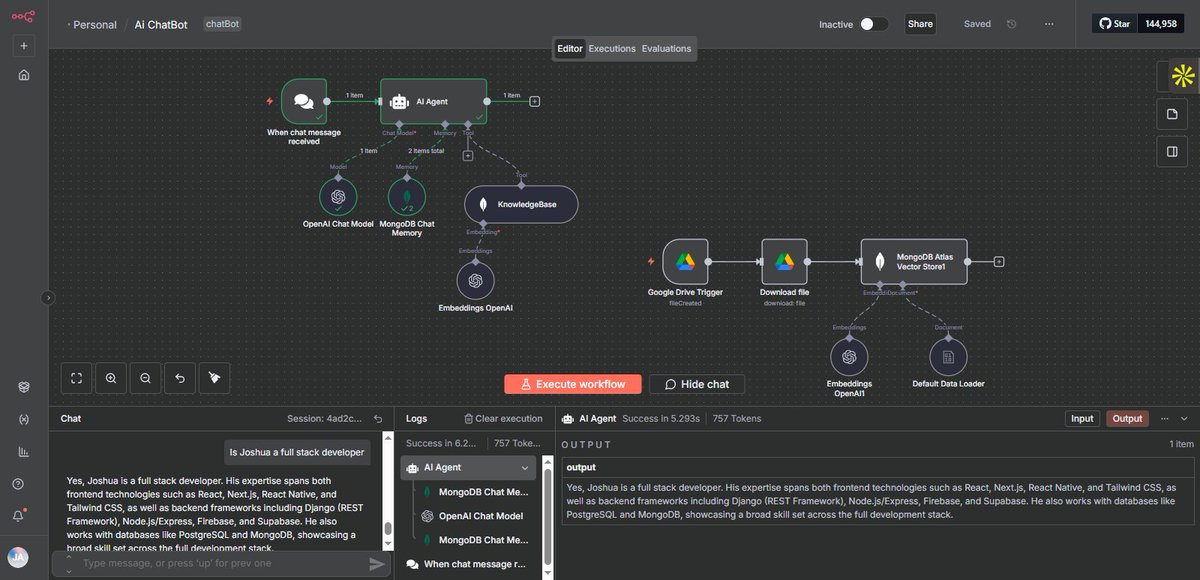Screen dimensions: 1200x580
Task: Zoom out on the canvas
Action: (x=145, y=378)
